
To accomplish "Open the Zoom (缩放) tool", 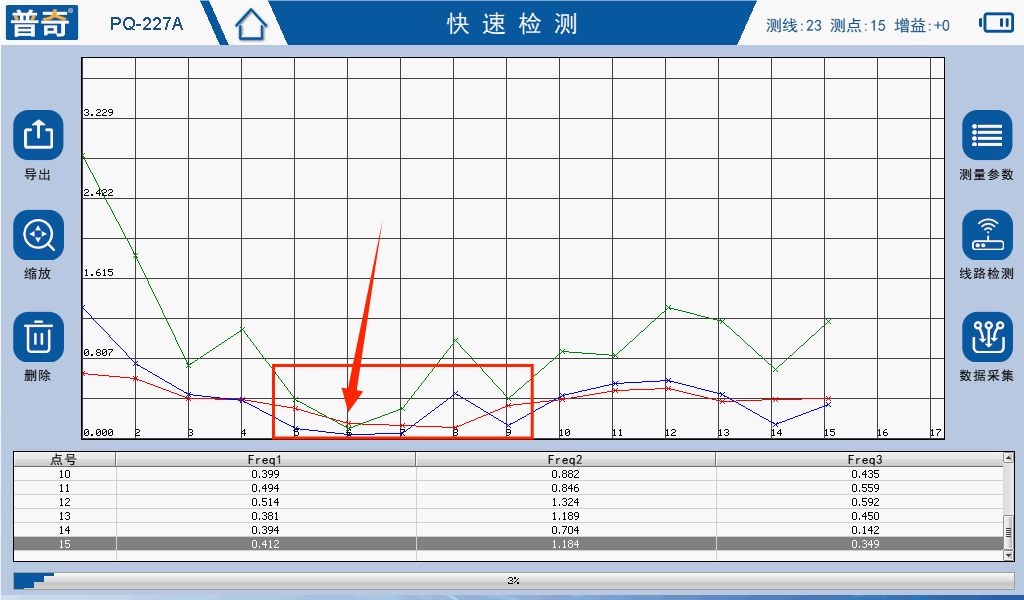I will pyautogui.click(x=38, y=236).
